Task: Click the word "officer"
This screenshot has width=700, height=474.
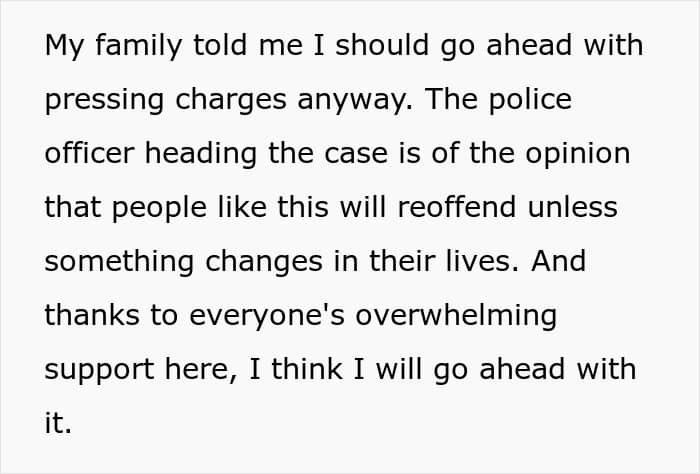Action: [x=88, y=154]
